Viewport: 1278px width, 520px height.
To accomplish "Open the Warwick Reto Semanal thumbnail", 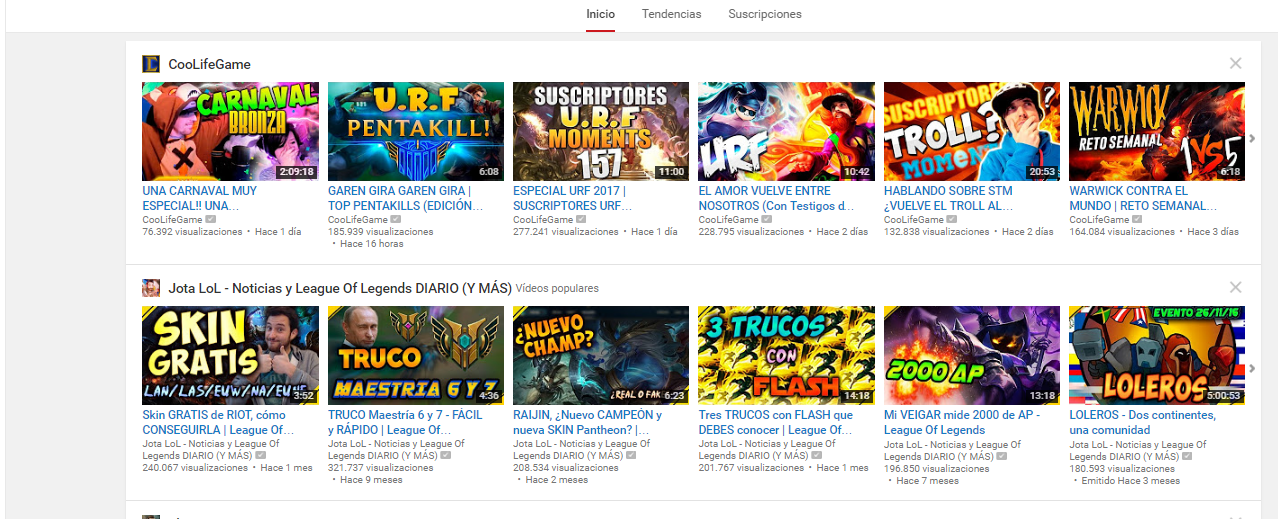I will [1157, 131].
